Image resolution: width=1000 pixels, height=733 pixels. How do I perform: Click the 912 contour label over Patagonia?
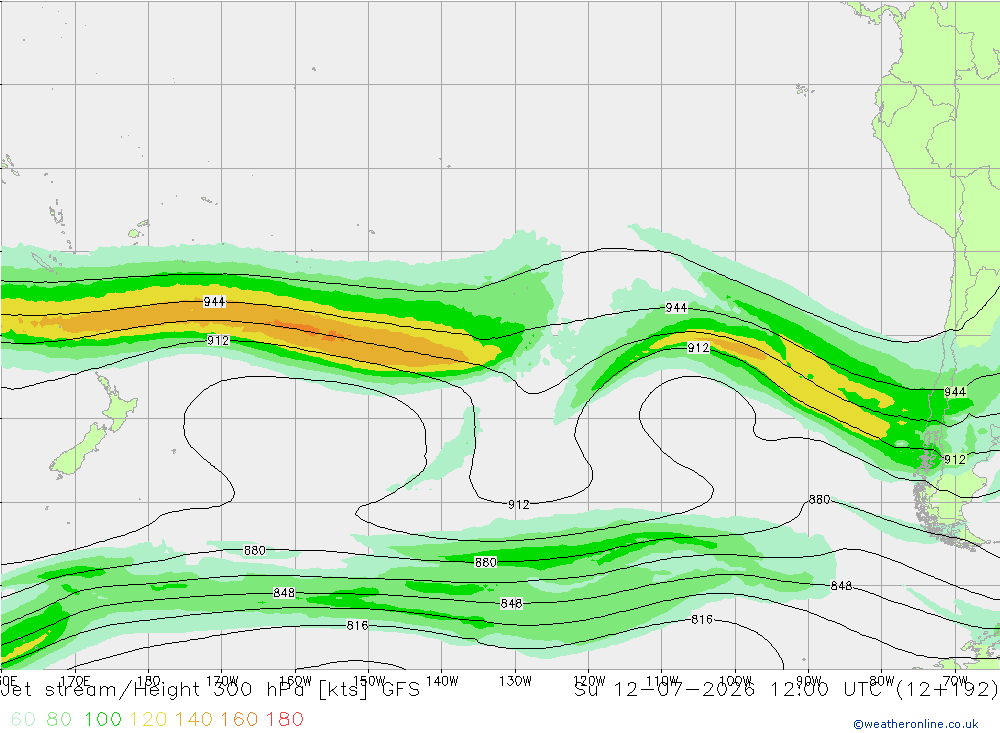pos(955,459)
